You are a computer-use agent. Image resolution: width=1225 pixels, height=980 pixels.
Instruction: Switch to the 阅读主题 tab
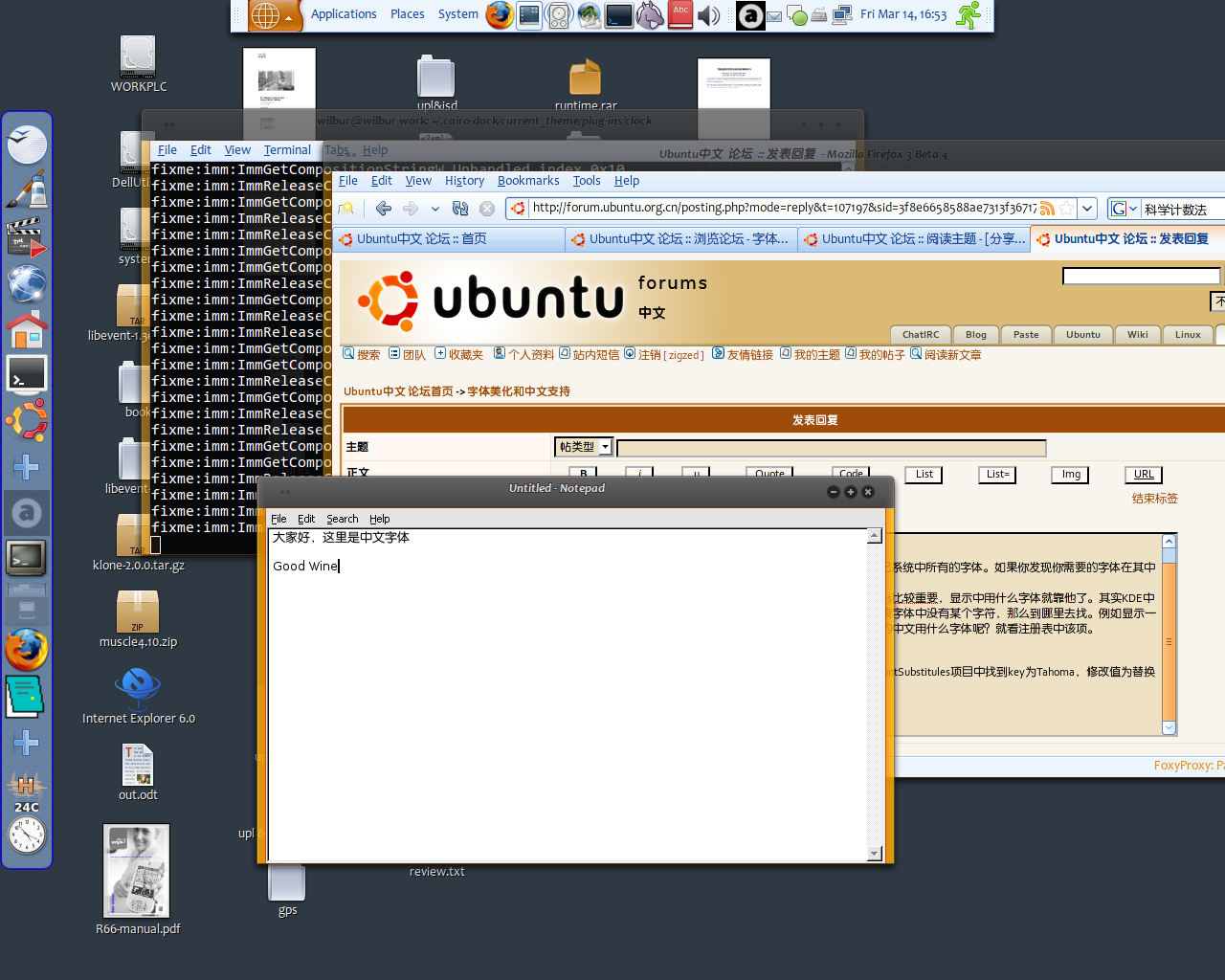(x=914, y=239)
